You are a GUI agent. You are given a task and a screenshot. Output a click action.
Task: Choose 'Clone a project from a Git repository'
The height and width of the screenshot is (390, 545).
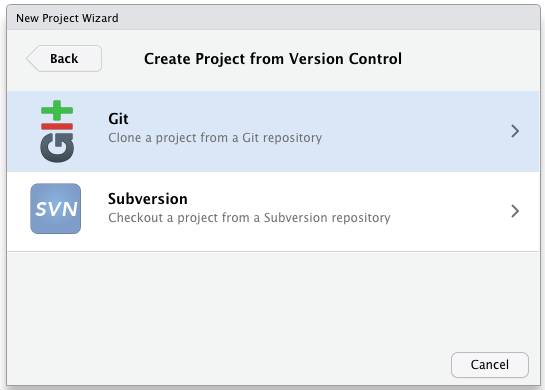(x=215, y=138)
